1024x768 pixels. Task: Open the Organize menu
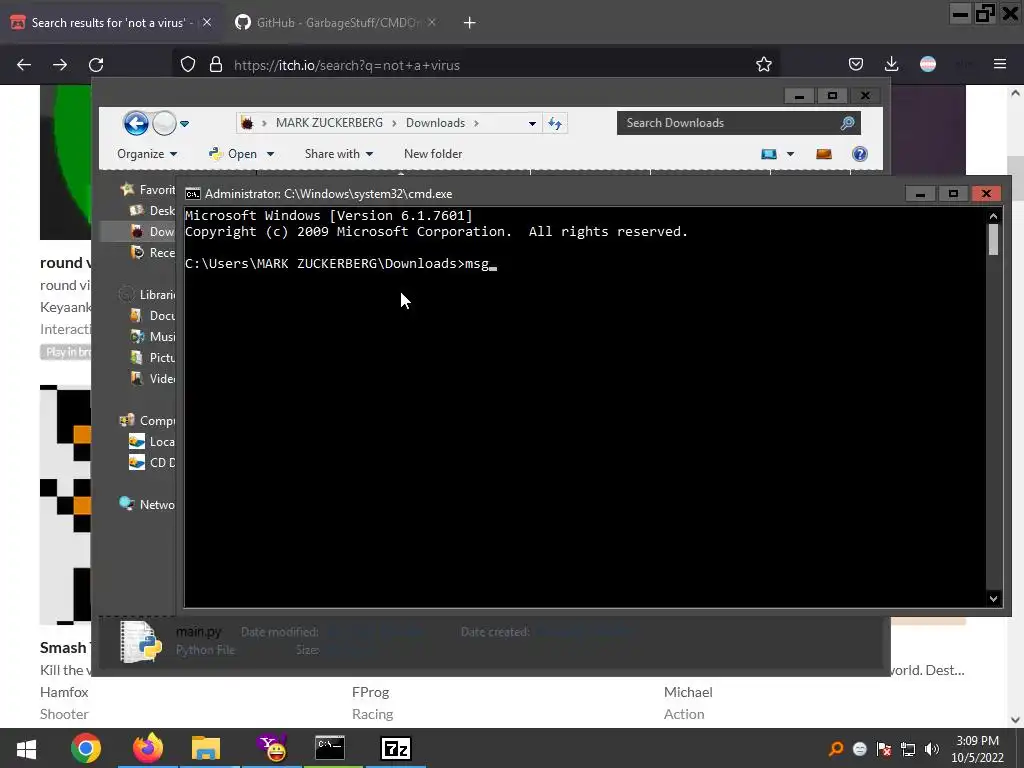coord(147,153)
